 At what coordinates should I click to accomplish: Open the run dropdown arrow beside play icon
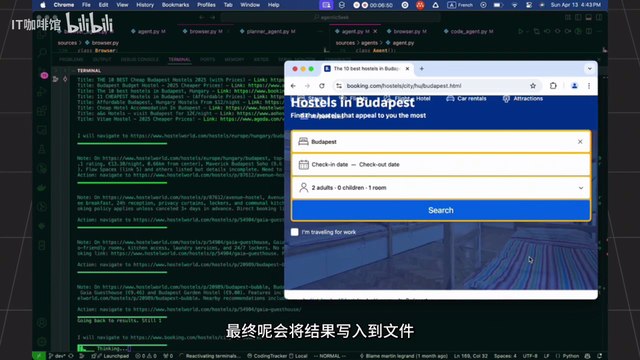tap(527, 31)
